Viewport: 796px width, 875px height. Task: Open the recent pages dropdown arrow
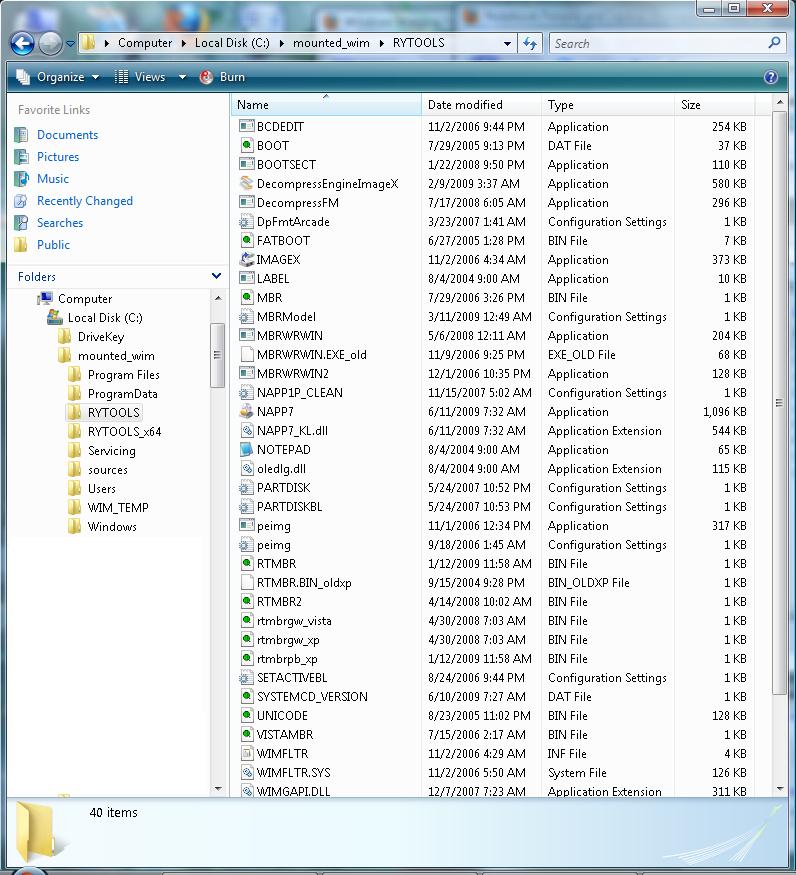pos(70,44)
